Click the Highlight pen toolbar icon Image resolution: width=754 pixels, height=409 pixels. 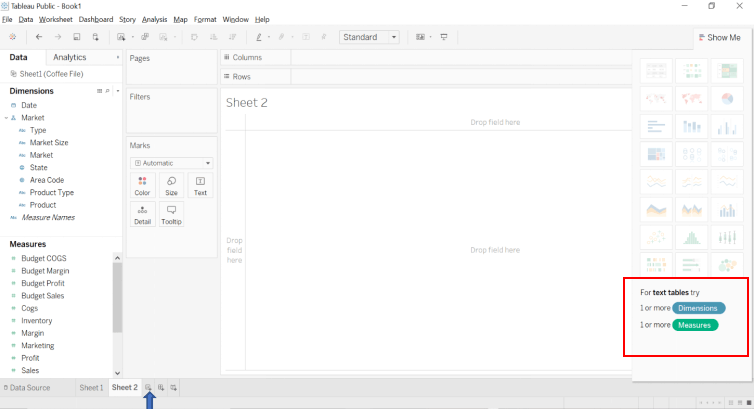point(259,37)
